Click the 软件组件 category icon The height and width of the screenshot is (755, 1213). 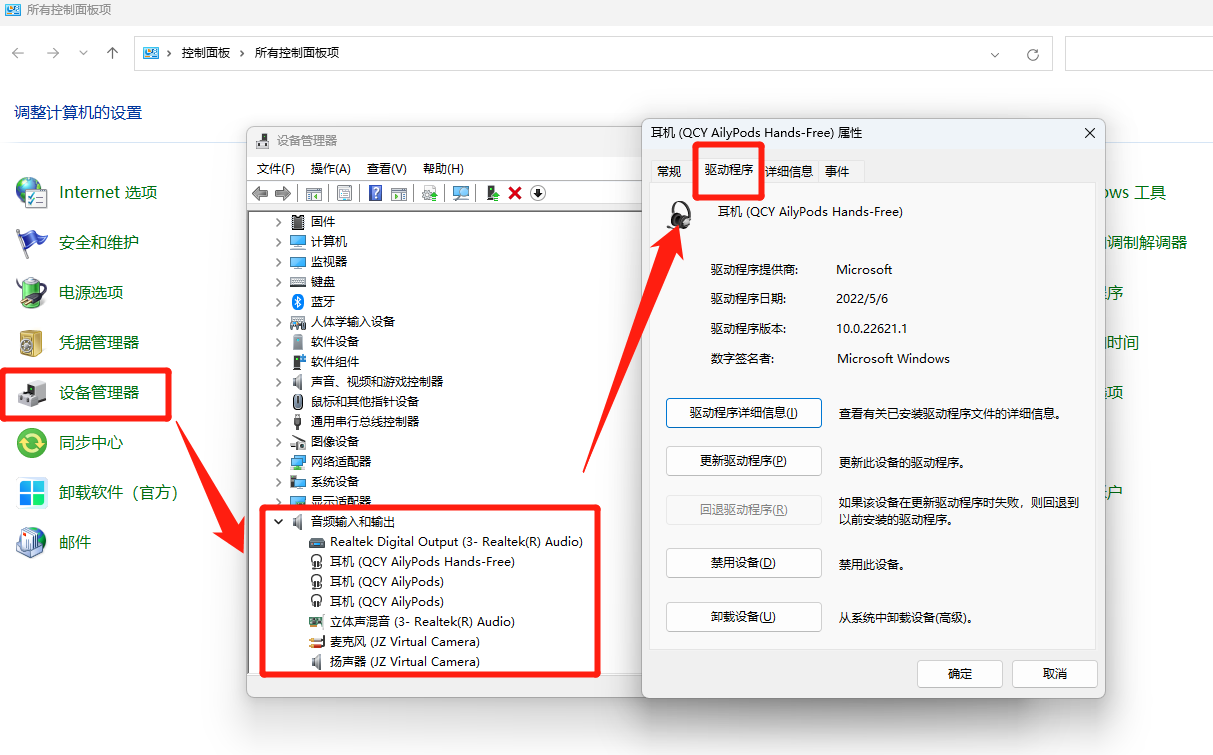tap(298, 361)
